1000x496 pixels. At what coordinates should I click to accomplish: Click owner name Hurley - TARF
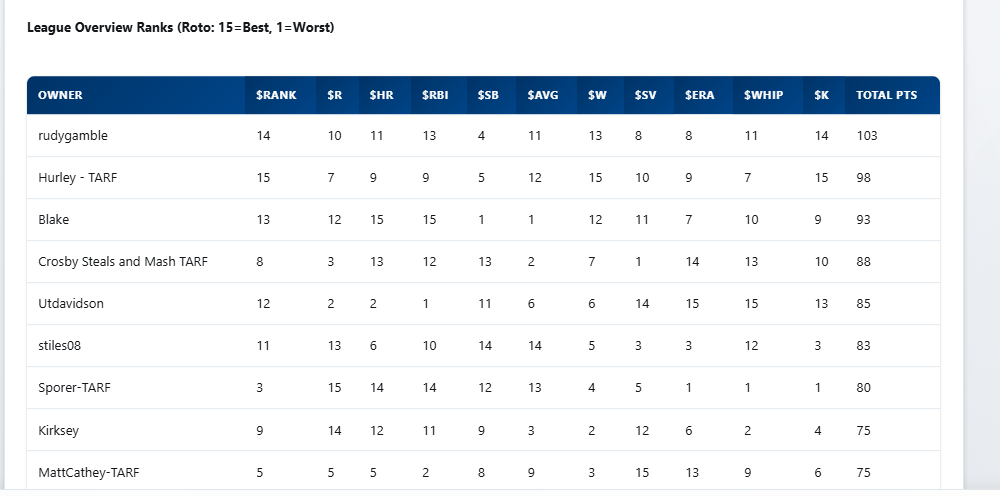click(78, 178)
